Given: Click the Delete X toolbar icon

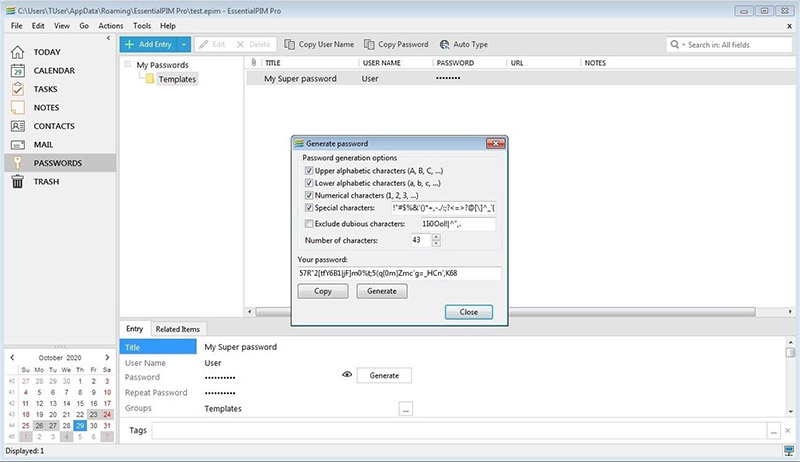Looking at the screenshot, I should [x=240, y=44].
